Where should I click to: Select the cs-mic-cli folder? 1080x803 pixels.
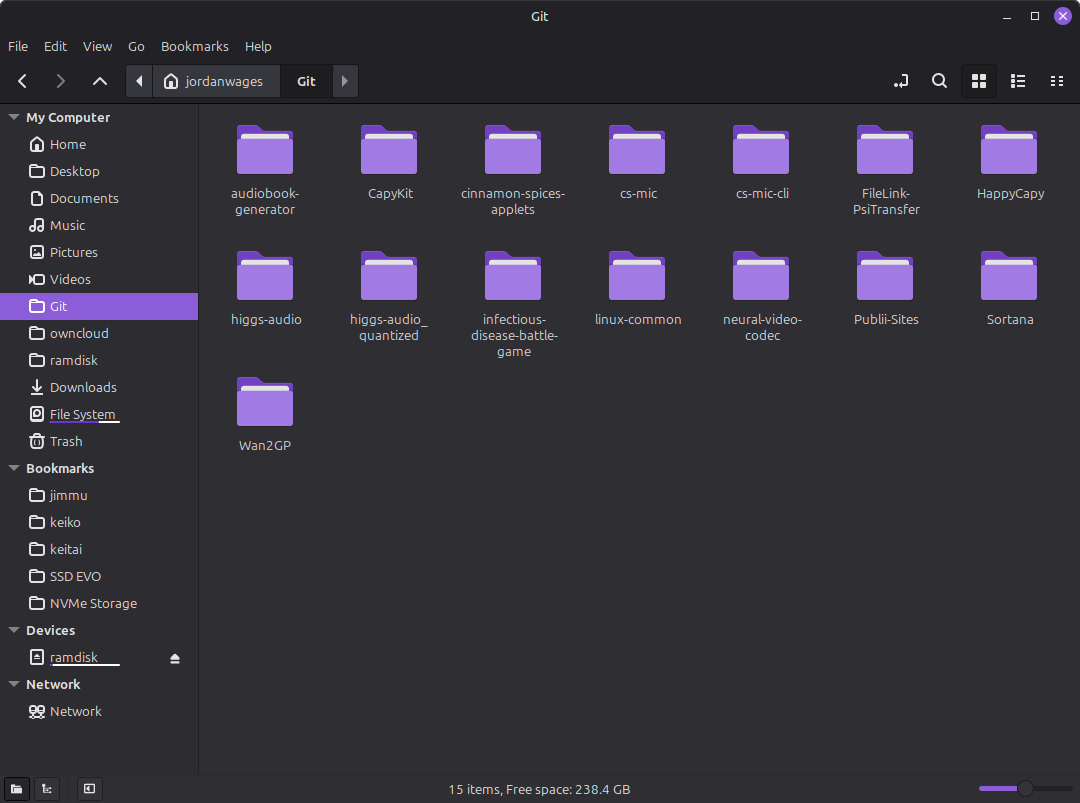(x=761, y=163)
